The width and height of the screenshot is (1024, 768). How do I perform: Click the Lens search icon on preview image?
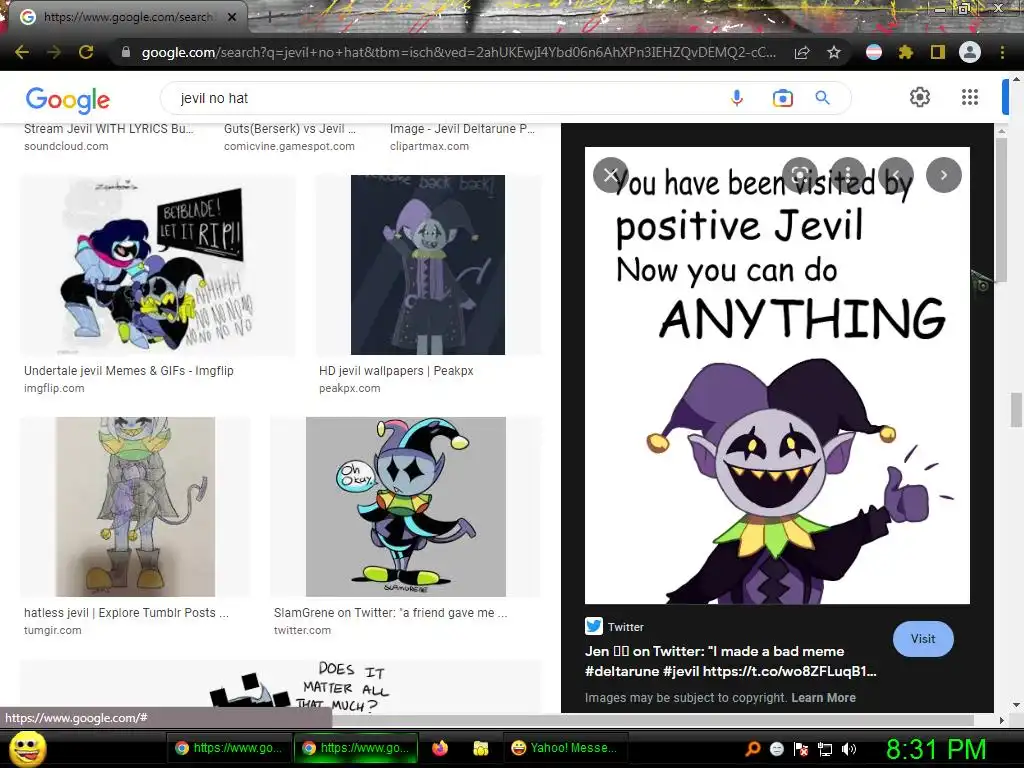coord(800,175)
